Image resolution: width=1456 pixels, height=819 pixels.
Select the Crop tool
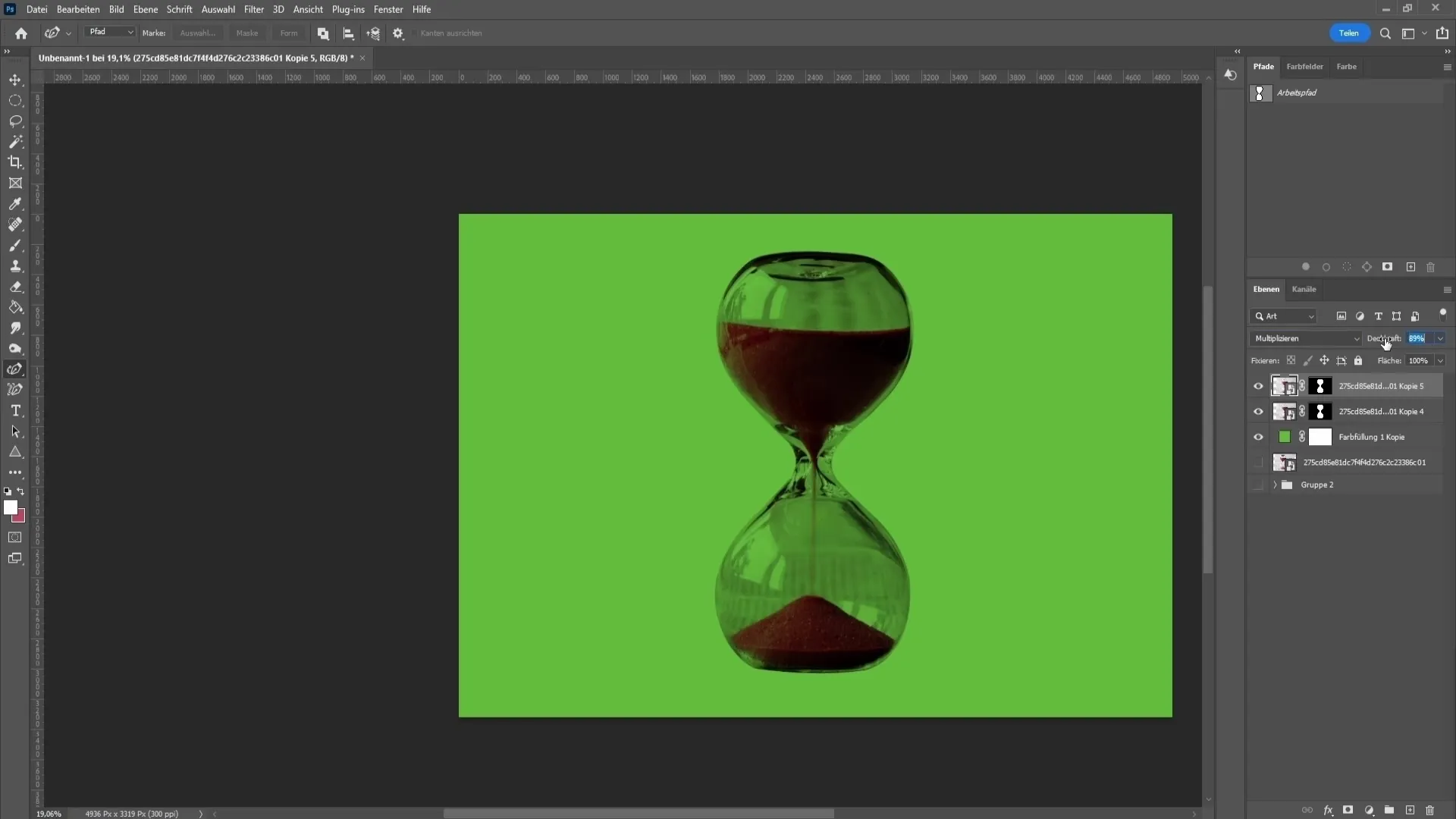click(x=15, y=162)
